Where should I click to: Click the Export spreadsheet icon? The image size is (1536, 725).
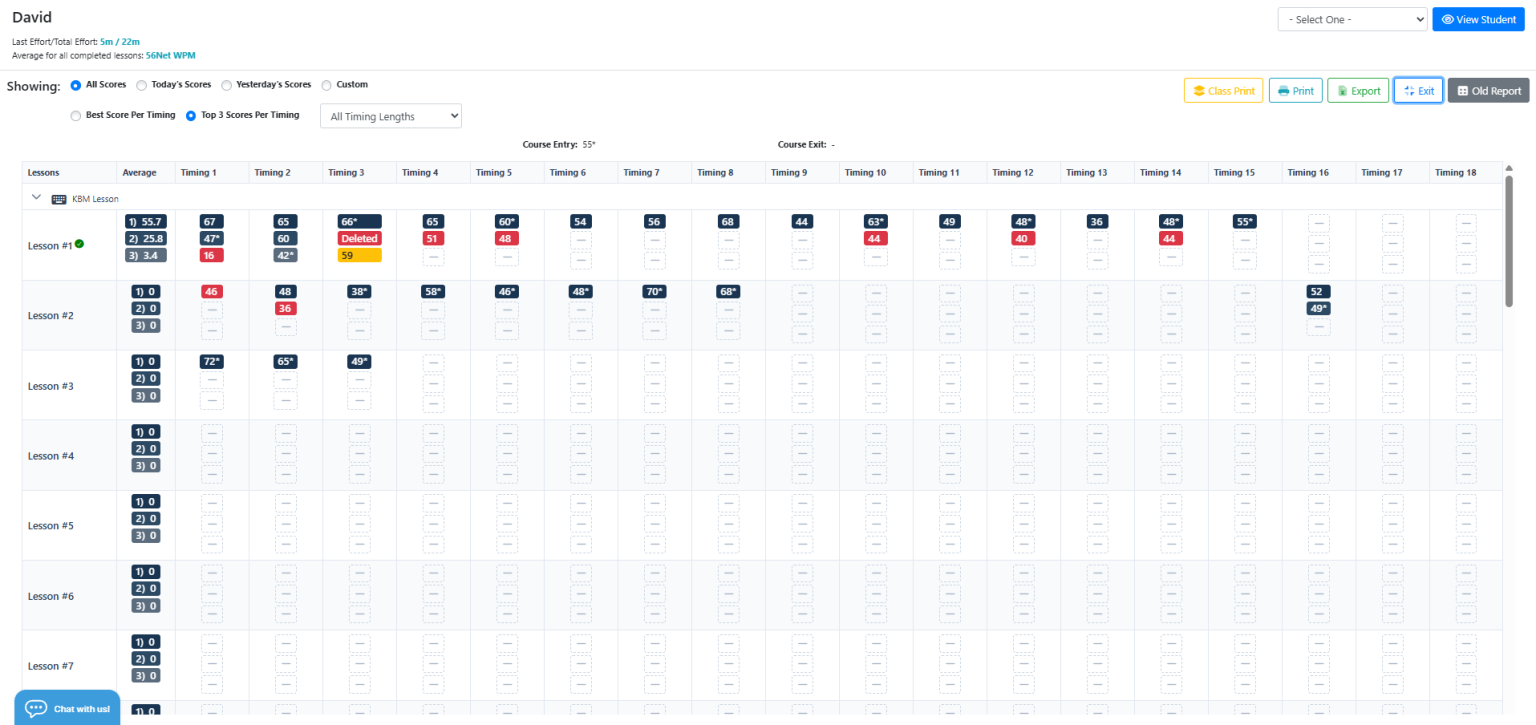(1342, 91)
